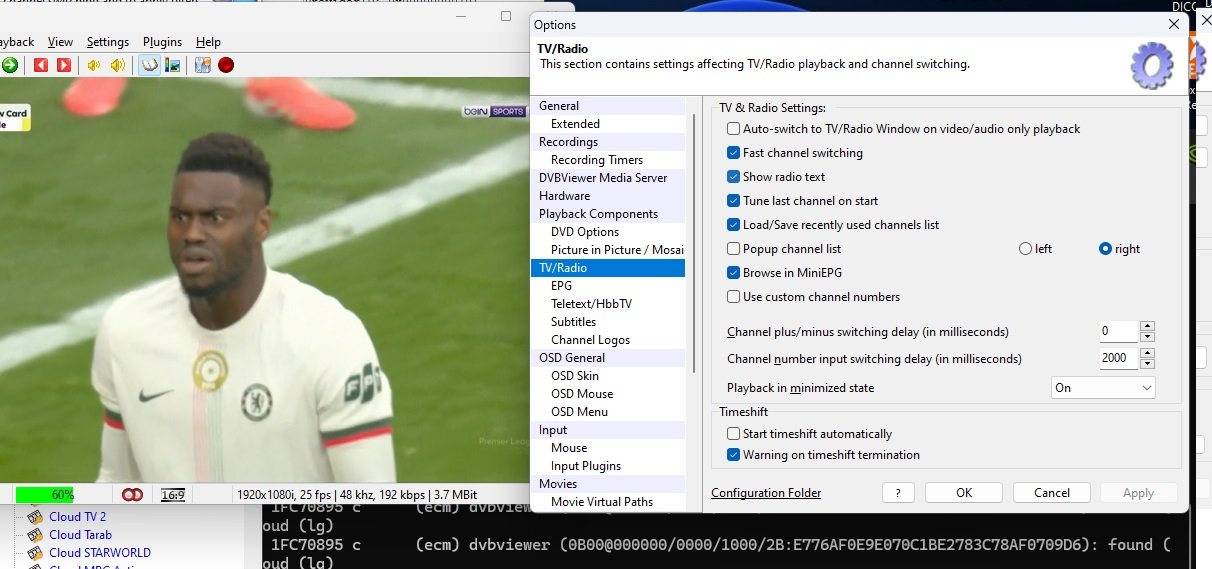The height and width of the screenshot is (569, 1212).
Task: Enable Use custom channel numbers
Action: [x=734, y=297]
